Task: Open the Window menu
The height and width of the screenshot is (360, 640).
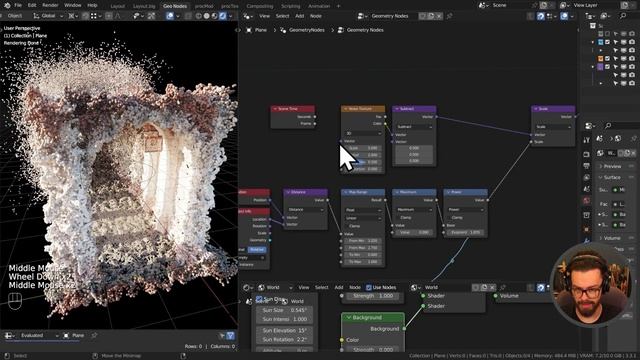Action: coord(73,5)
